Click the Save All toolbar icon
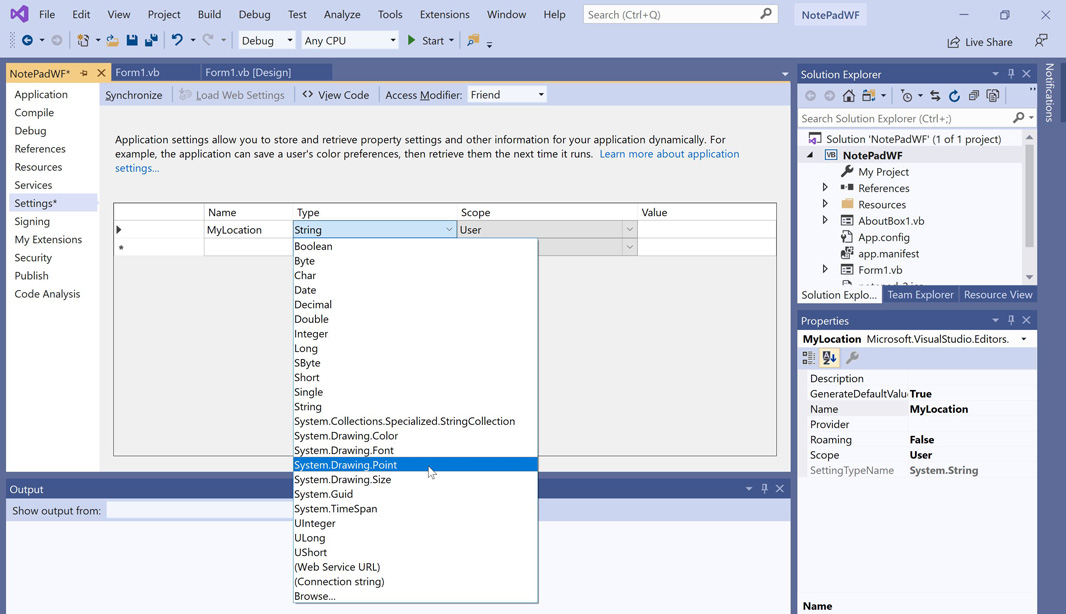The width and height of the screenshot is (1066, 614). tap(151, 41)
